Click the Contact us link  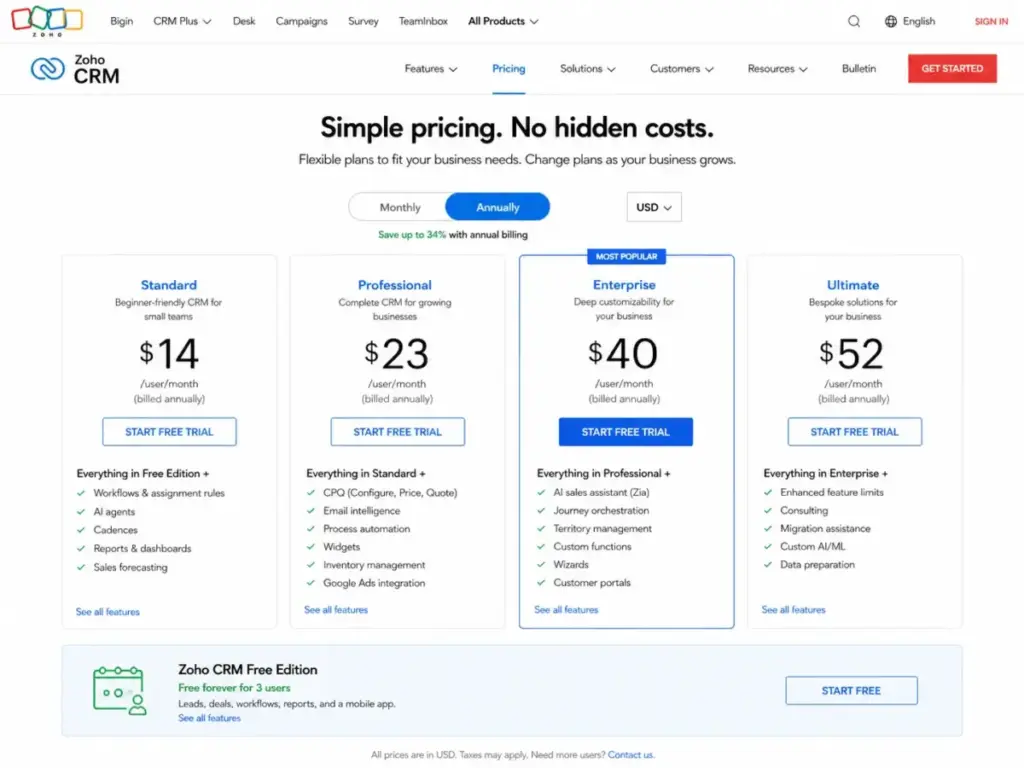pyautogui.click(x=630, y=754)
